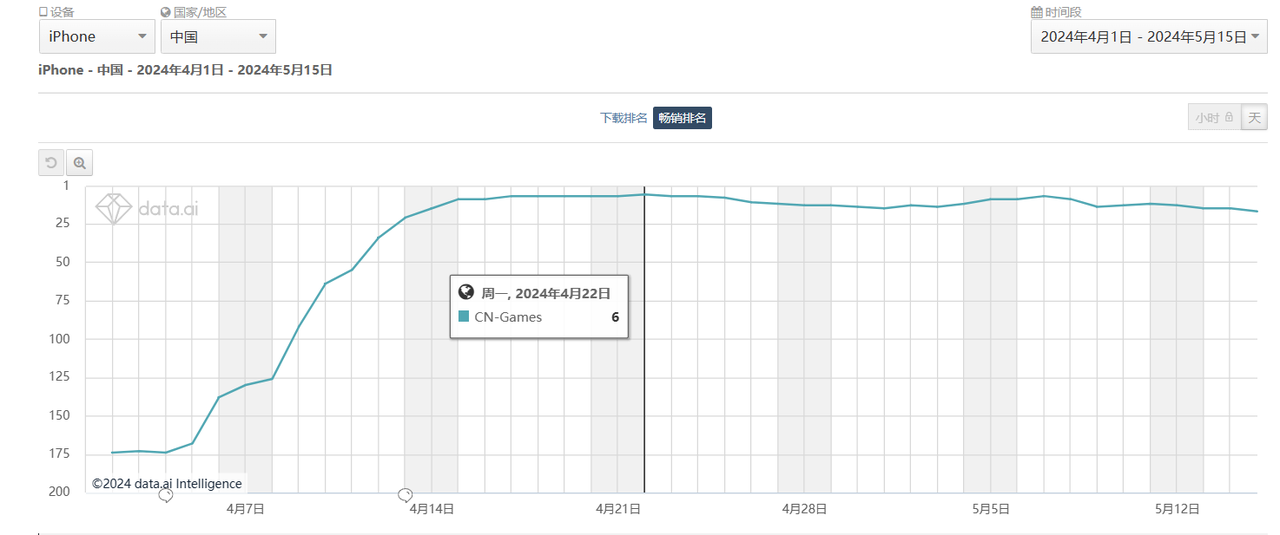Open the 中国 country dropdown
Image resolution: width=1280 pixels, height=535 pixels.
pos(218,36)
